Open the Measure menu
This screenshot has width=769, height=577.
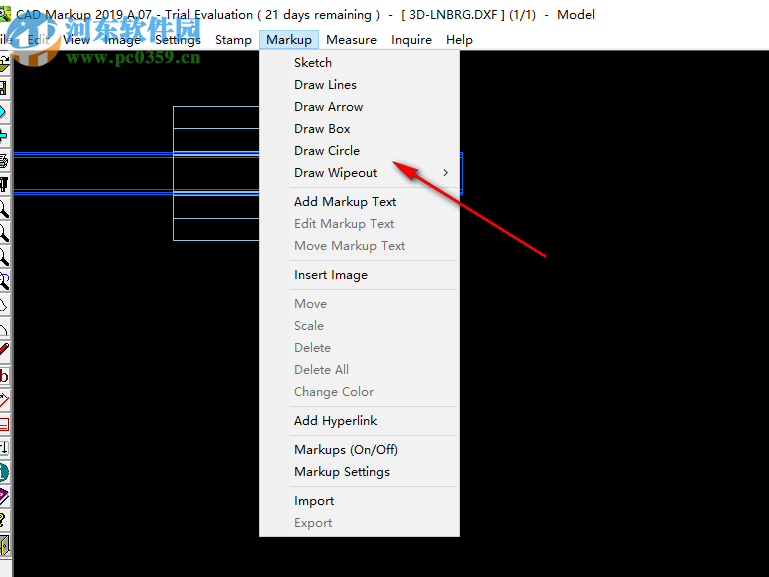(x=351, y=40)
